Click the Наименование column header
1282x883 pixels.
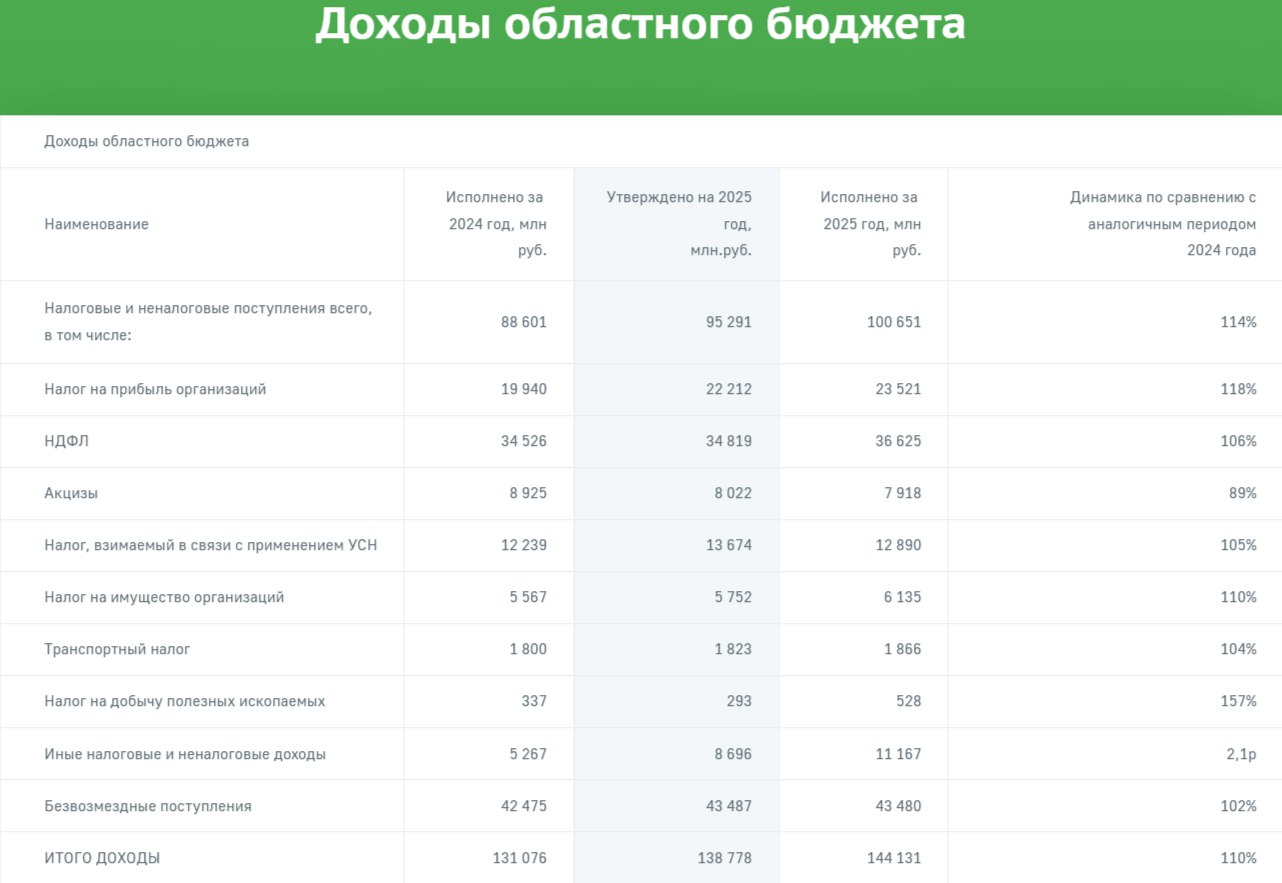[x=96, y=224]
